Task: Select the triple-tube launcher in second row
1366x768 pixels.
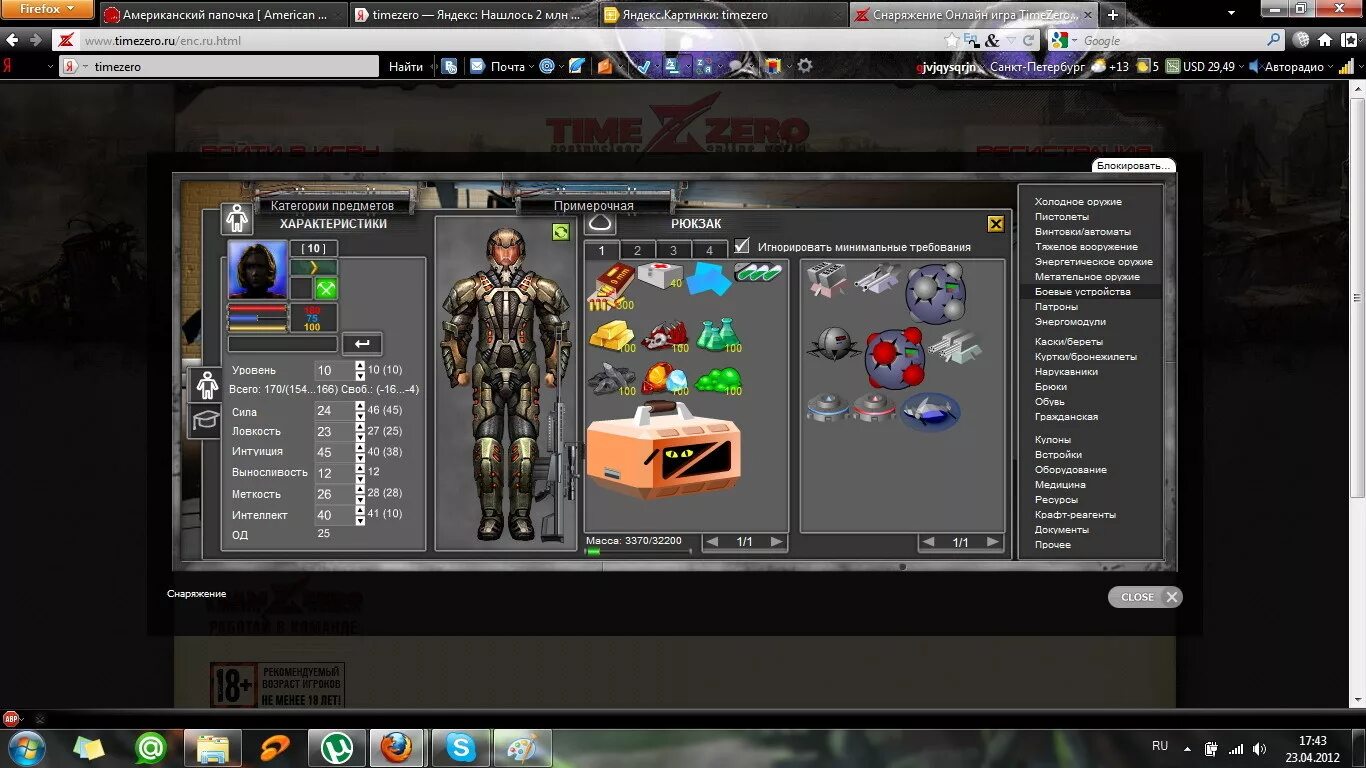Action: (954, 346)
